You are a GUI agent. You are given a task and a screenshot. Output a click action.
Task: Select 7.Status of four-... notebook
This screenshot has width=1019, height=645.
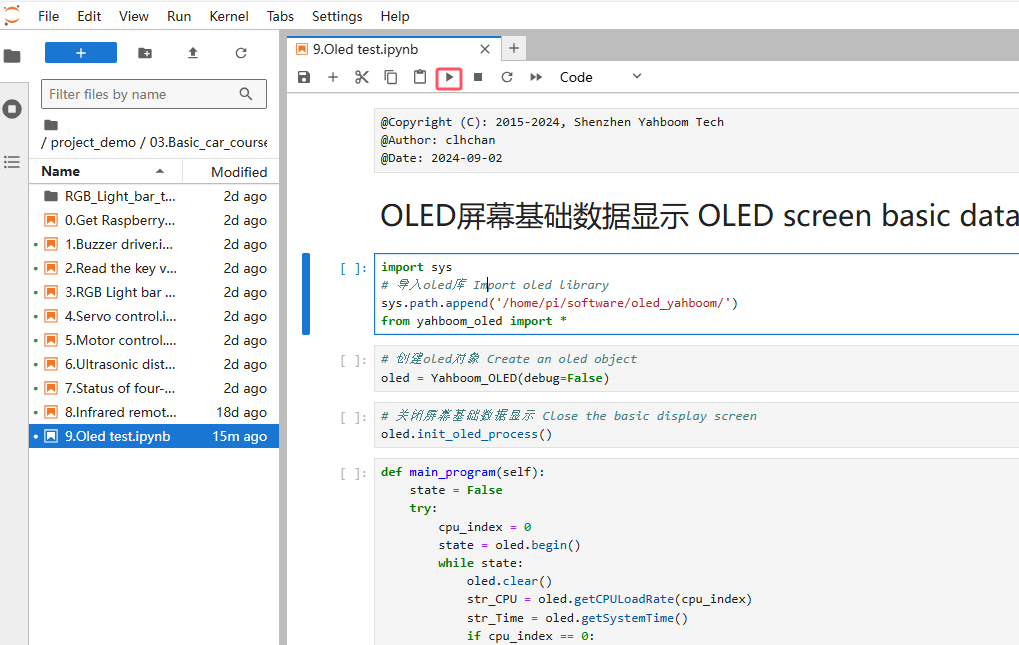pos(154,388)
